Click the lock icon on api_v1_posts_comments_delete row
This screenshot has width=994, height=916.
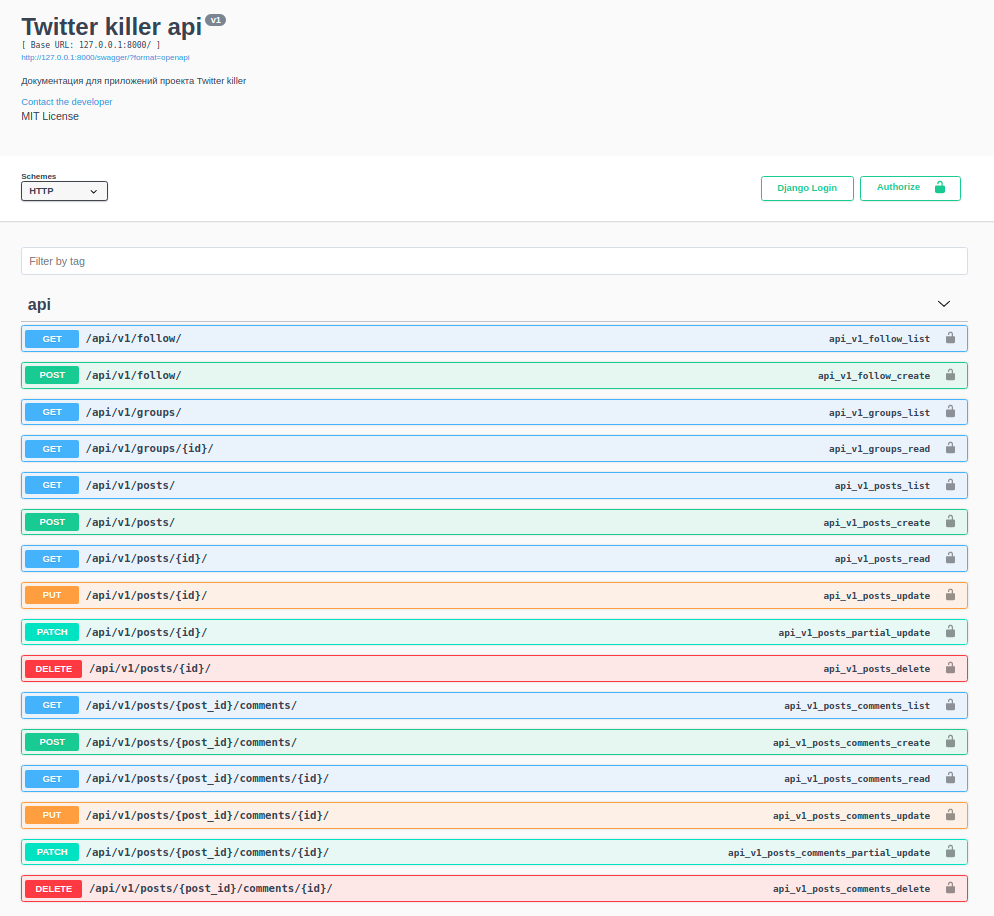tap(950, 888)
